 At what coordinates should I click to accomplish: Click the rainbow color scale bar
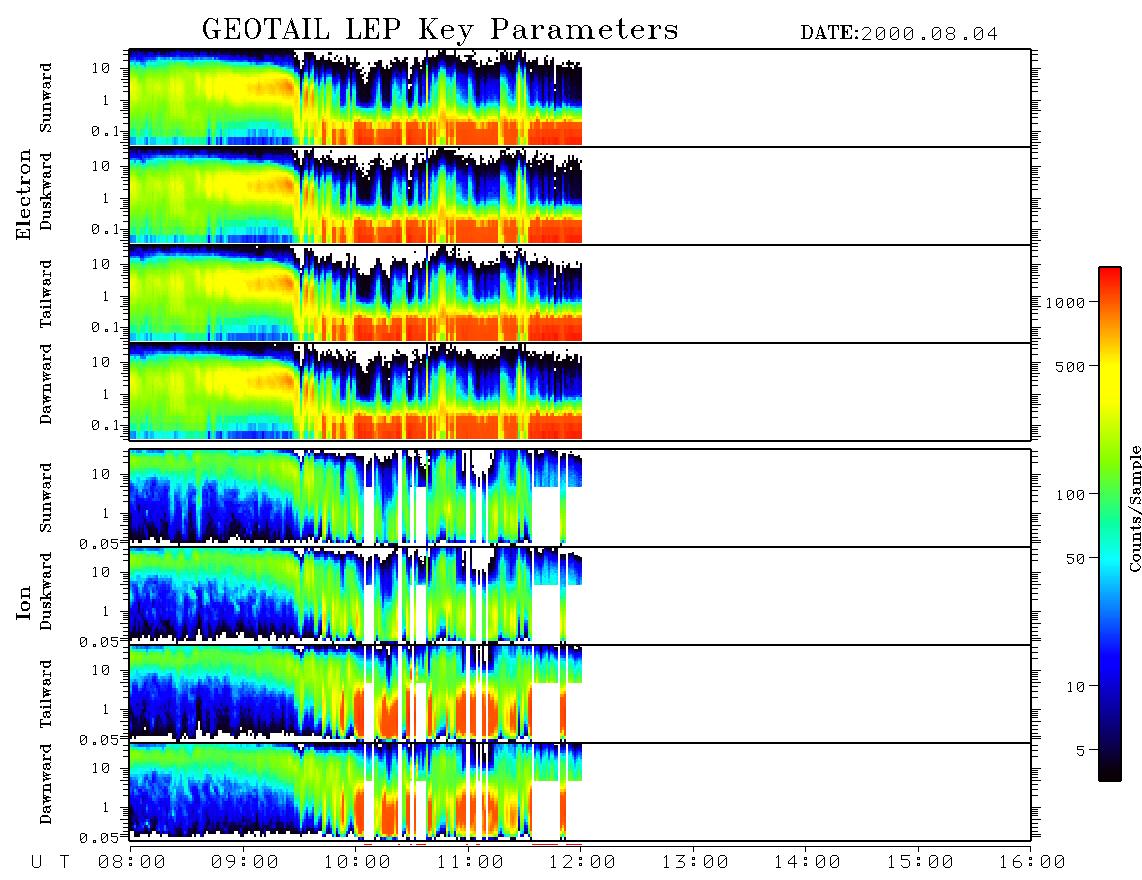click(1109, 524)
